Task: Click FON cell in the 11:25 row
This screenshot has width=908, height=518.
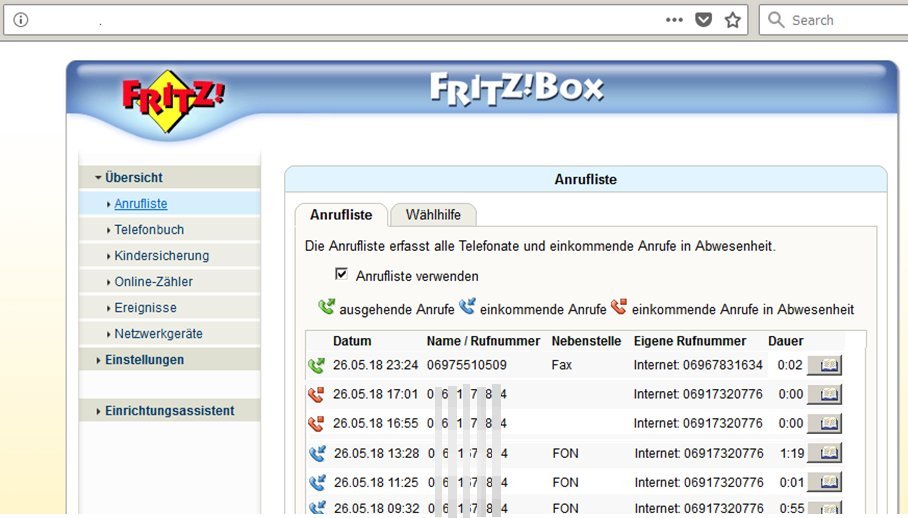Action: (565, 482)
